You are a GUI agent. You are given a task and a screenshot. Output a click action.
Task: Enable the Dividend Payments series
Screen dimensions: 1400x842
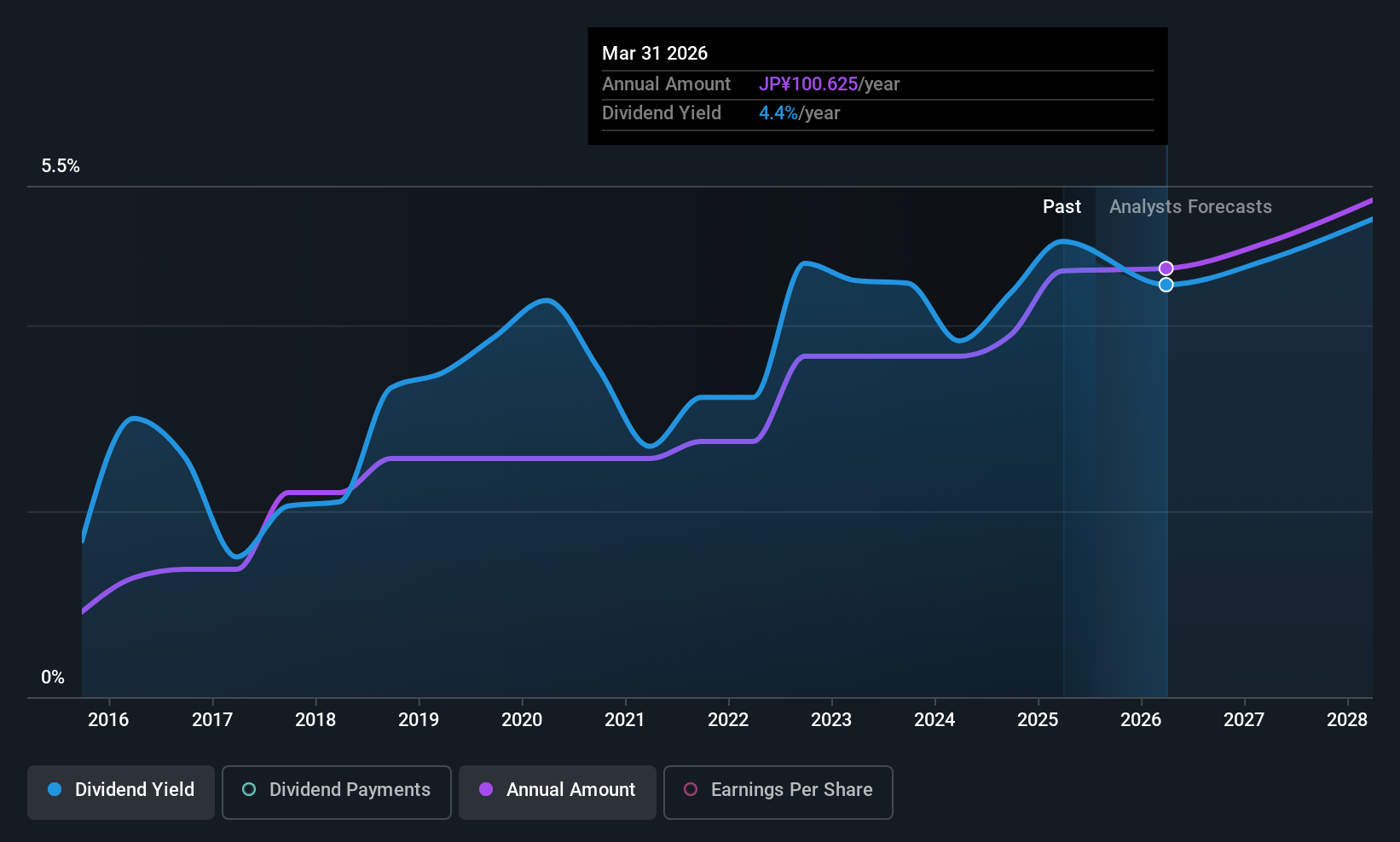coord(337,792)
